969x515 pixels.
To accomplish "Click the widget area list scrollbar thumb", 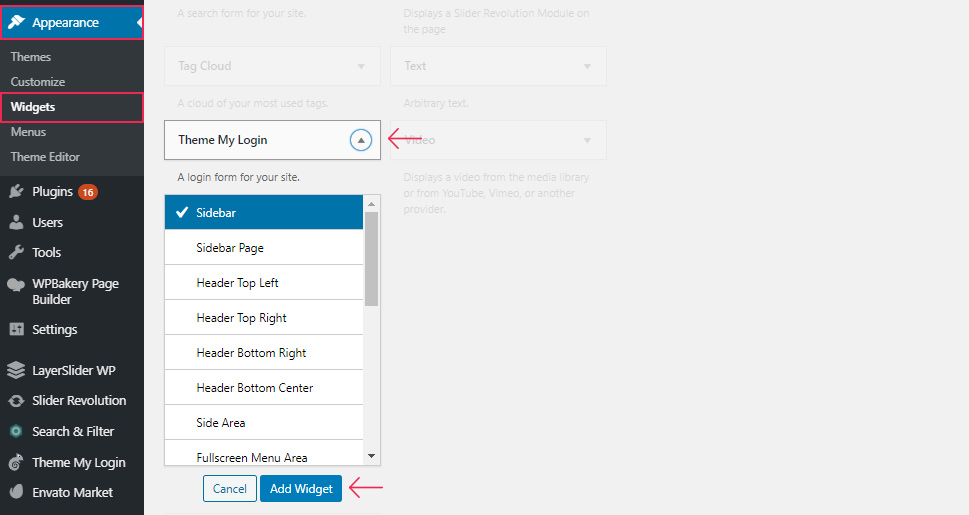I will [371, 259].
